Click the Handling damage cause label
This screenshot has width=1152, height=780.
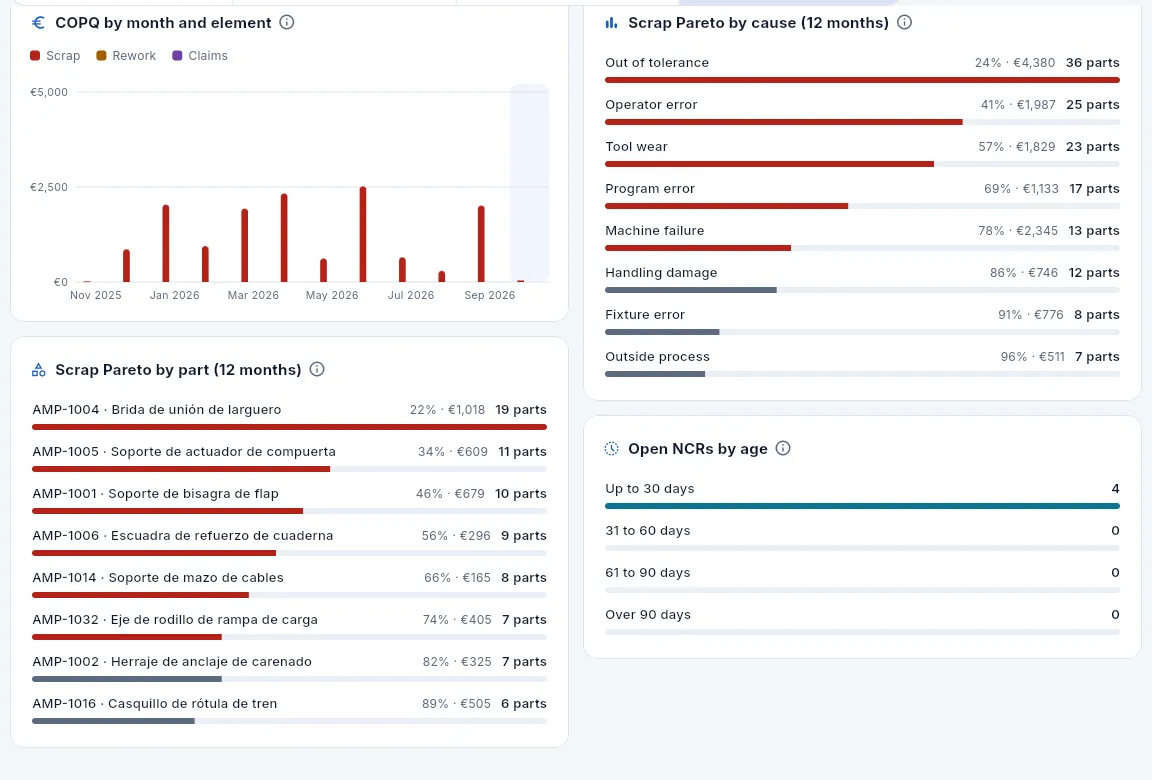(x=661, y=272)
